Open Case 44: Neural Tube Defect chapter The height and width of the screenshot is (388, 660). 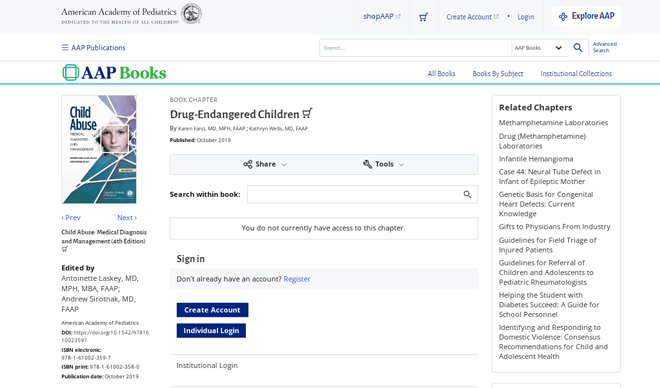pyautogui.click(x=550, y=177)
